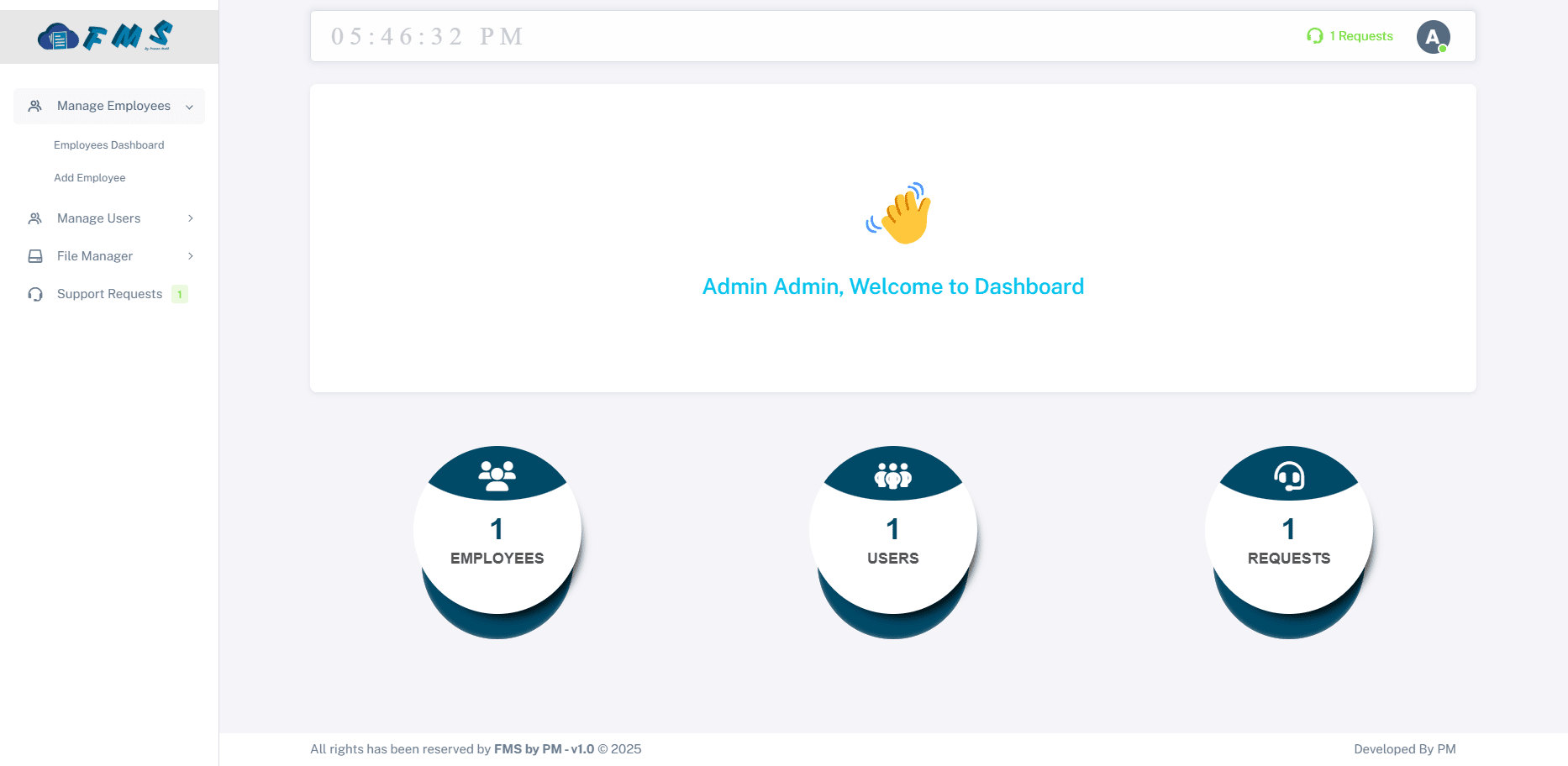Click the green headset icon in header

pyautogui.click(x=1314, y=36)
